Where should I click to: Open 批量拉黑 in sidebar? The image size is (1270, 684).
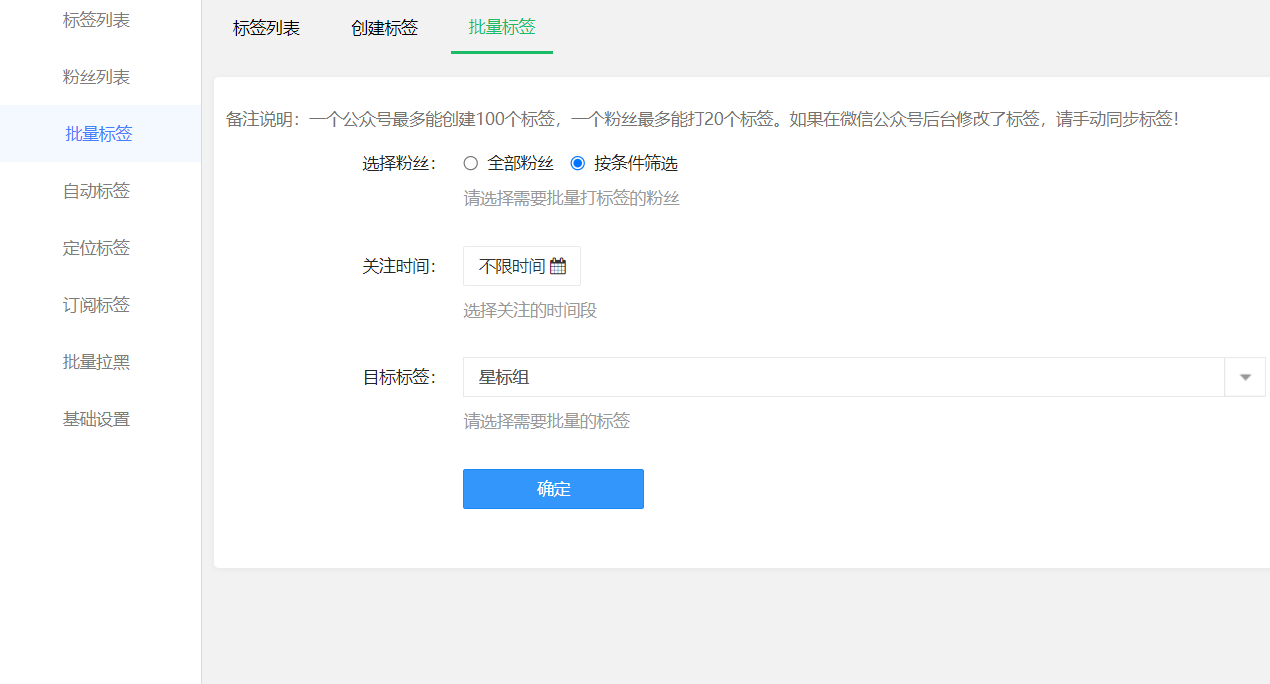click(97, 362)
